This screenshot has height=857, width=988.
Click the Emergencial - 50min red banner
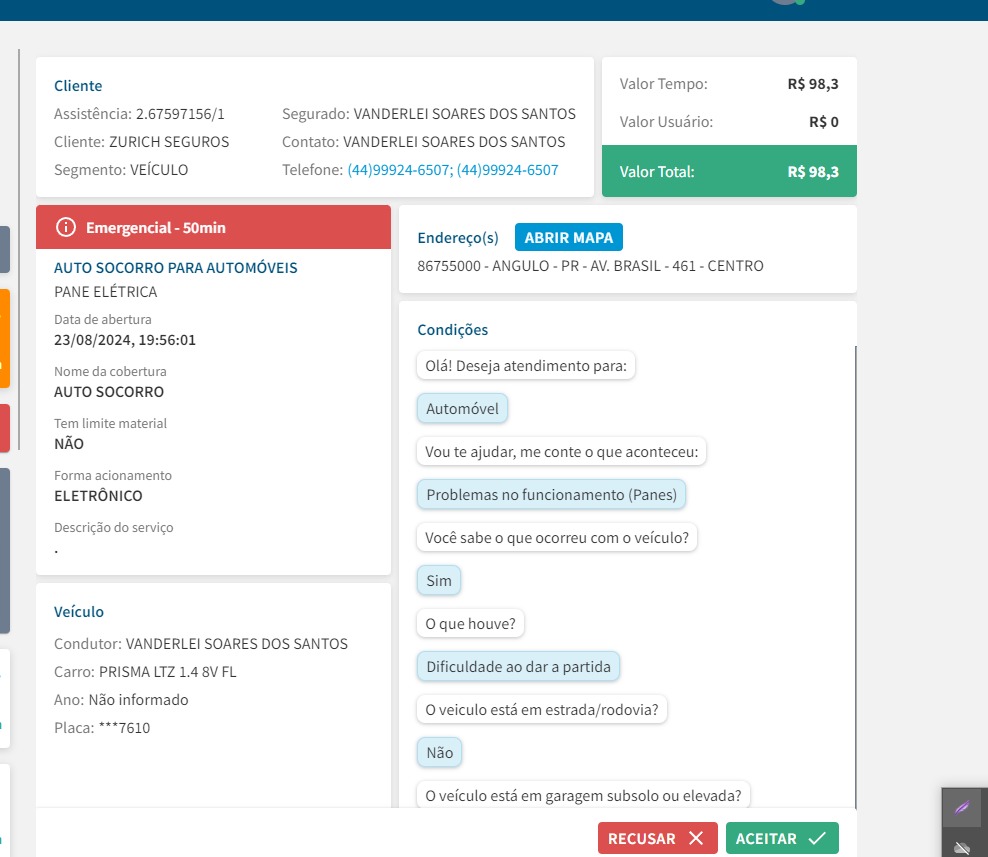point(213,227)
